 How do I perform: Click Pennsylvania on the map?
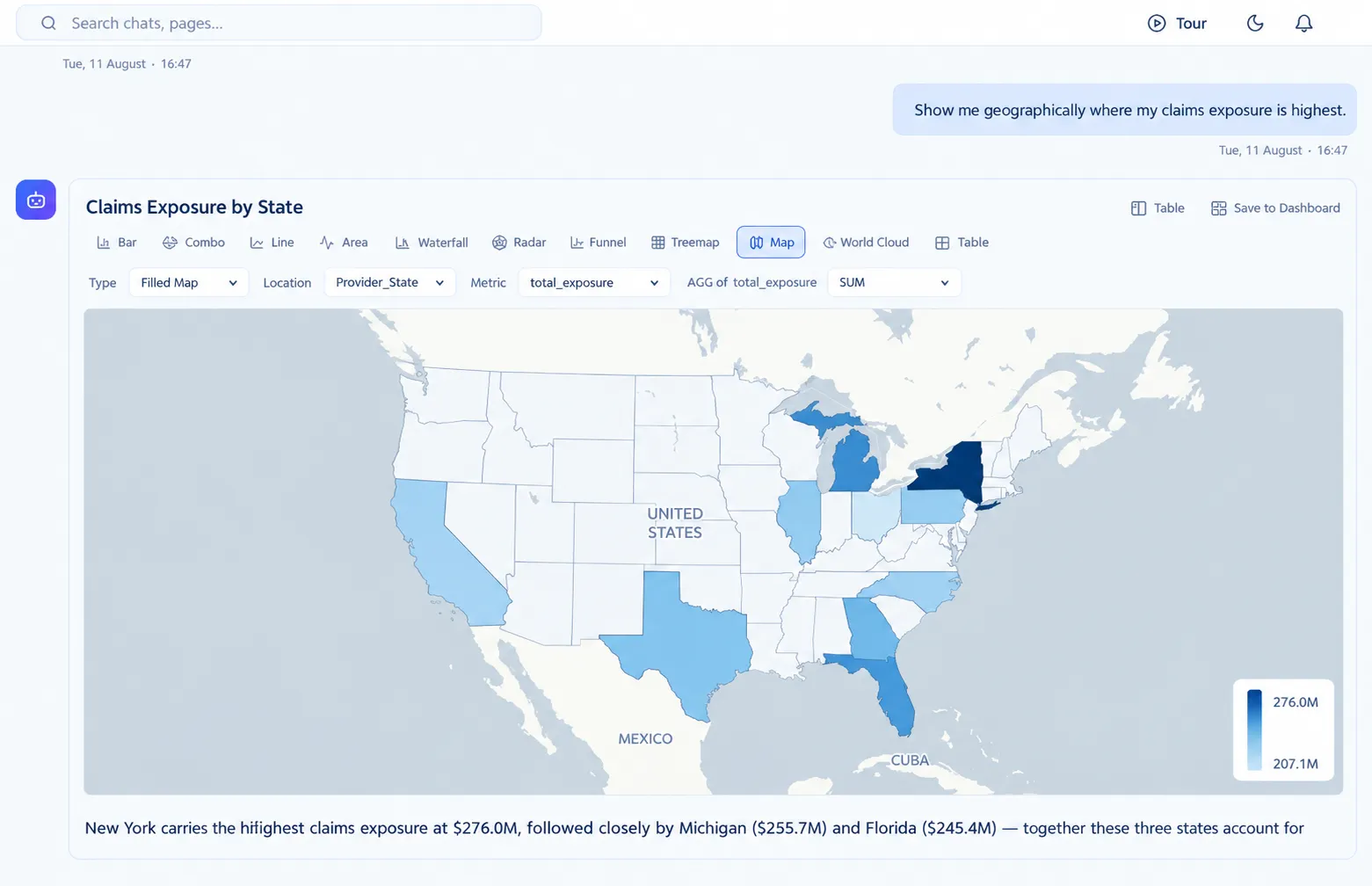[932, 507]
